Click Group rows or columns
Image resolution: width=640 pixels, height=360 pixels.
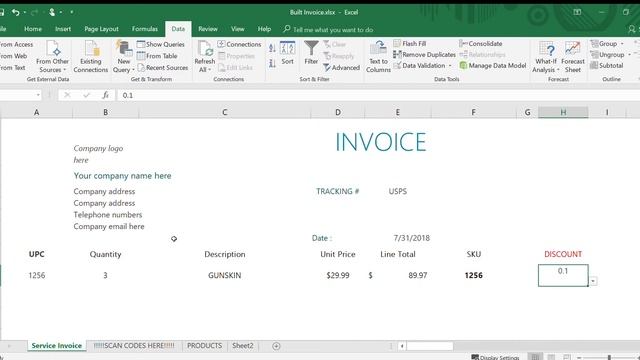(603, 43)
